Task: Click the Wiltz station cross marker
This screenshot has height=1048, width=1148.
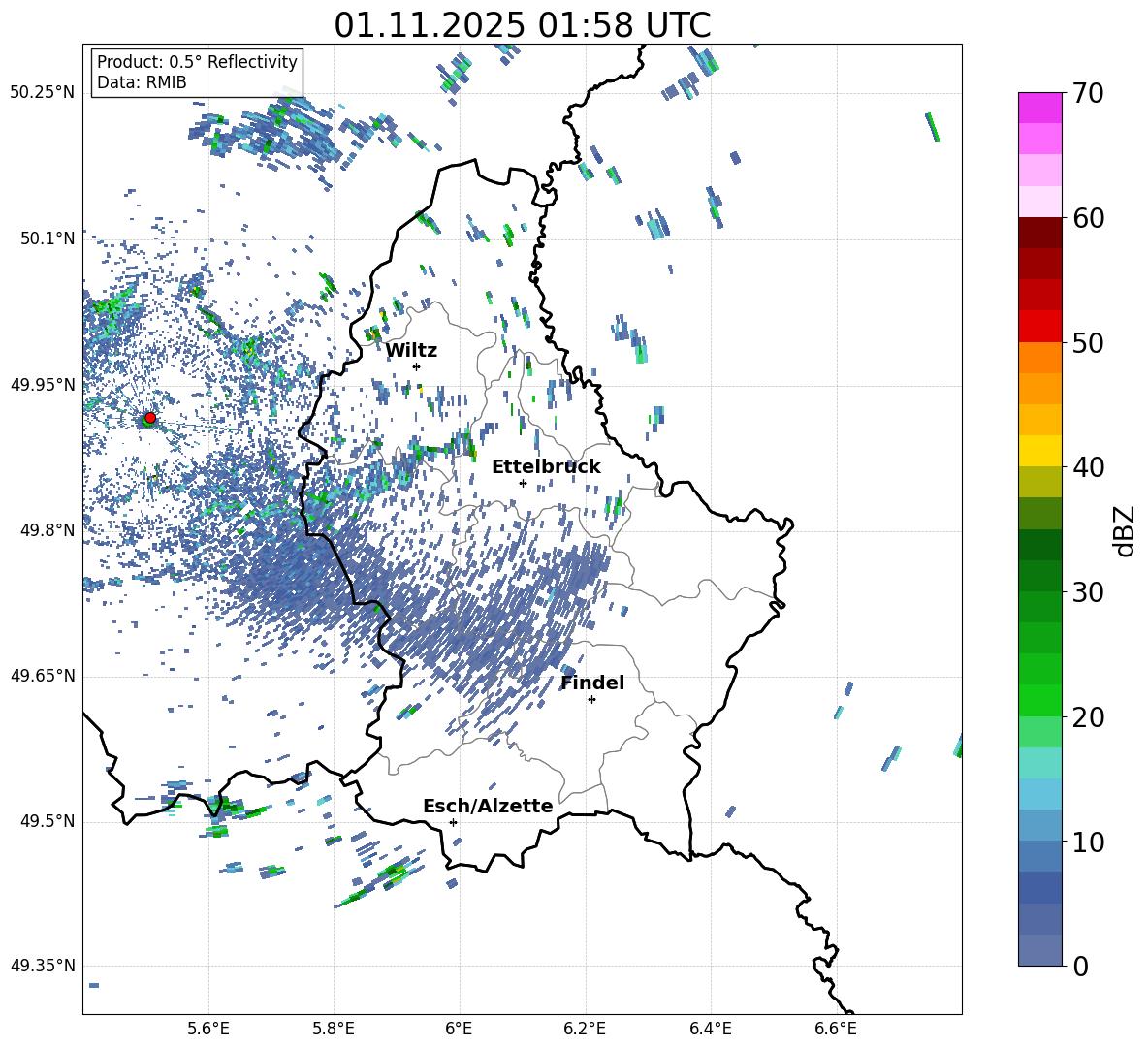Action: coord(417,366)
